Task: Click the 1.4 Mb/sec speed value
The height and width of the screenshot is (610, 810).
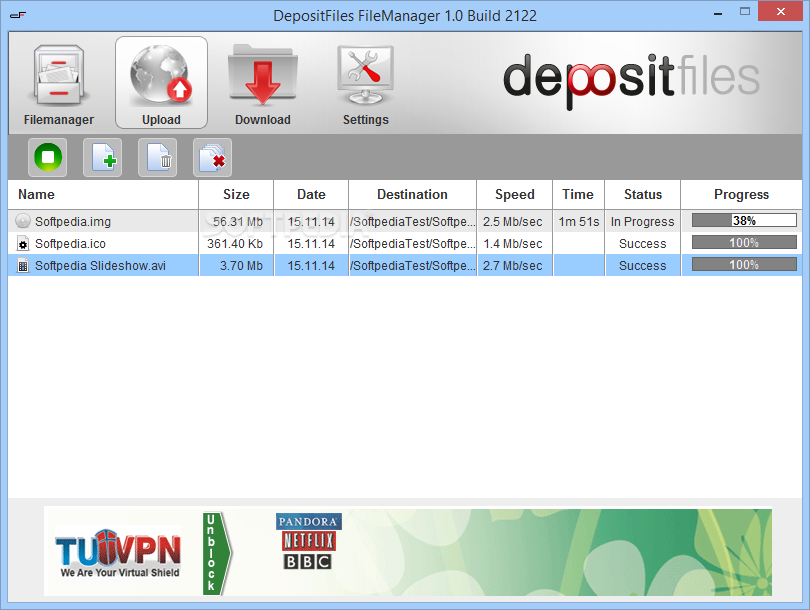Action: [x=512, y=244]
